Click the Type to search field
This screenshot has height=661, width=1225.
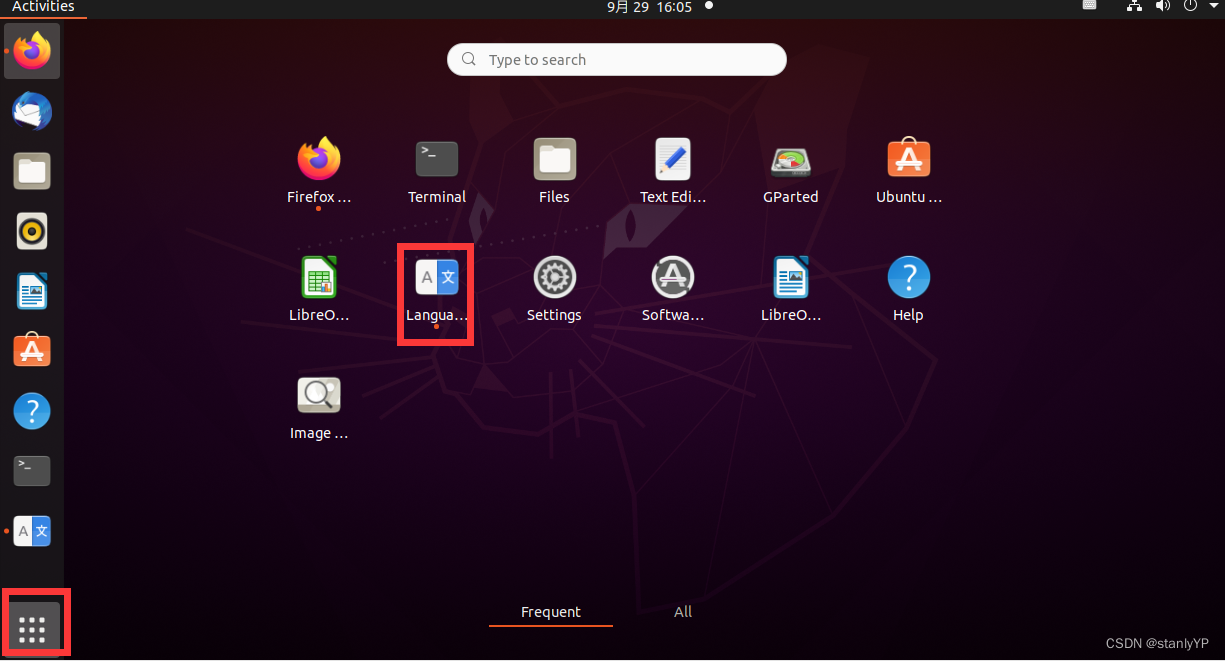coord(616,59)
